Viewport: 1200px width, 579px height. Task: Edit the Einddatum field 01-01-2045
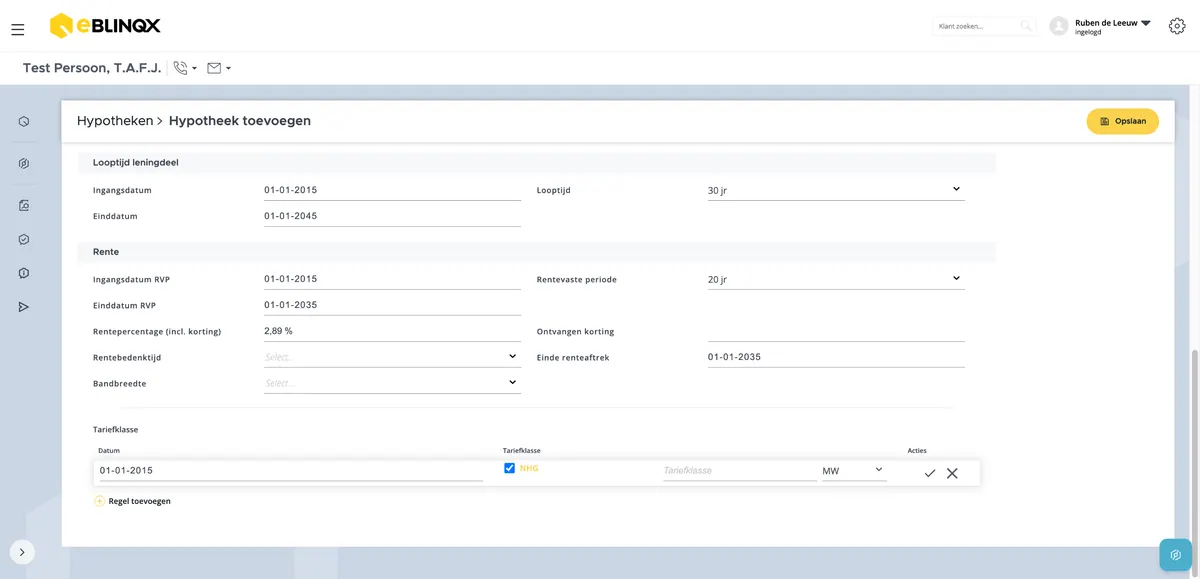392,216
